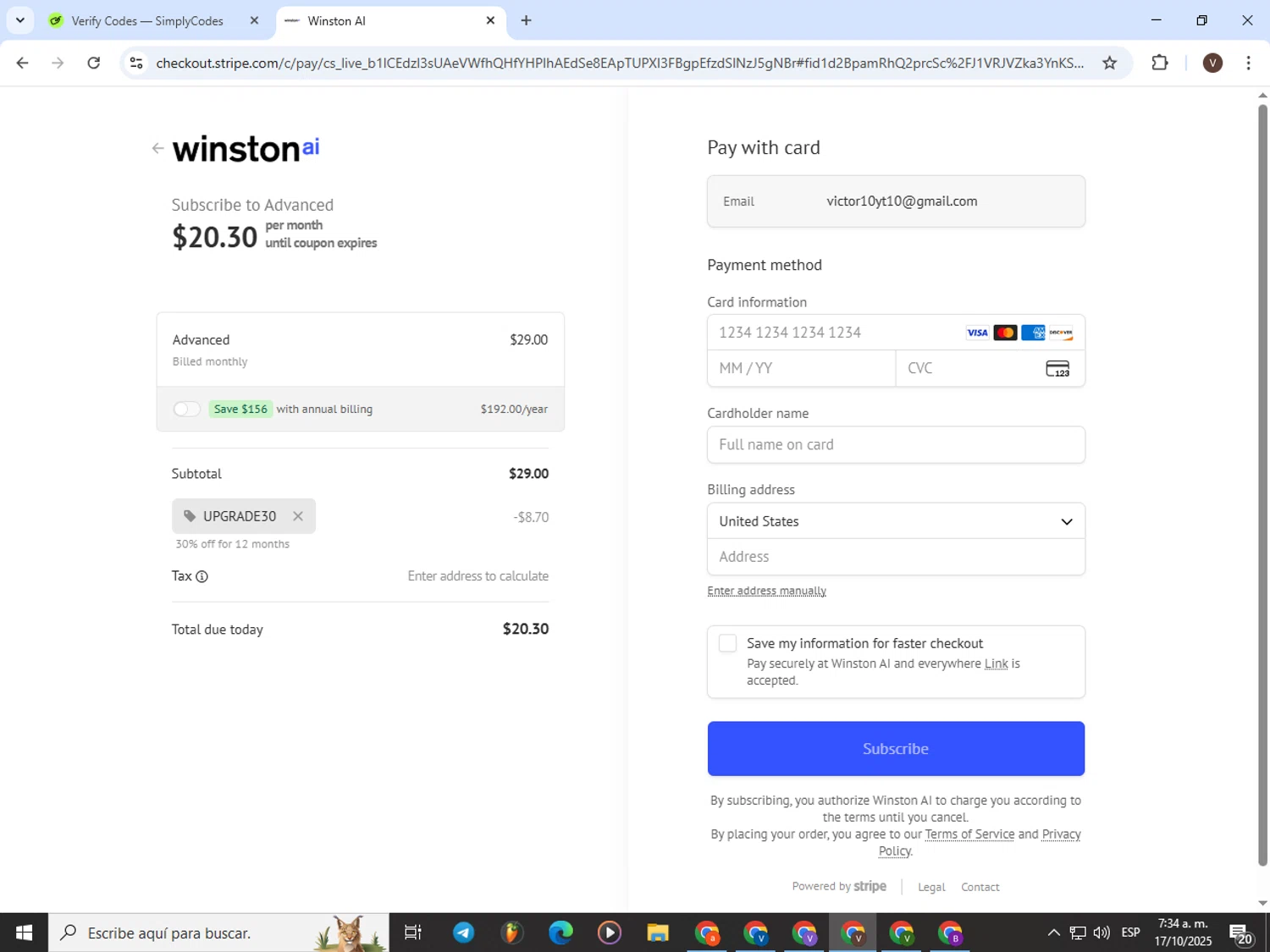
Task: Click the billing Address field
Action: click(896, 557)
